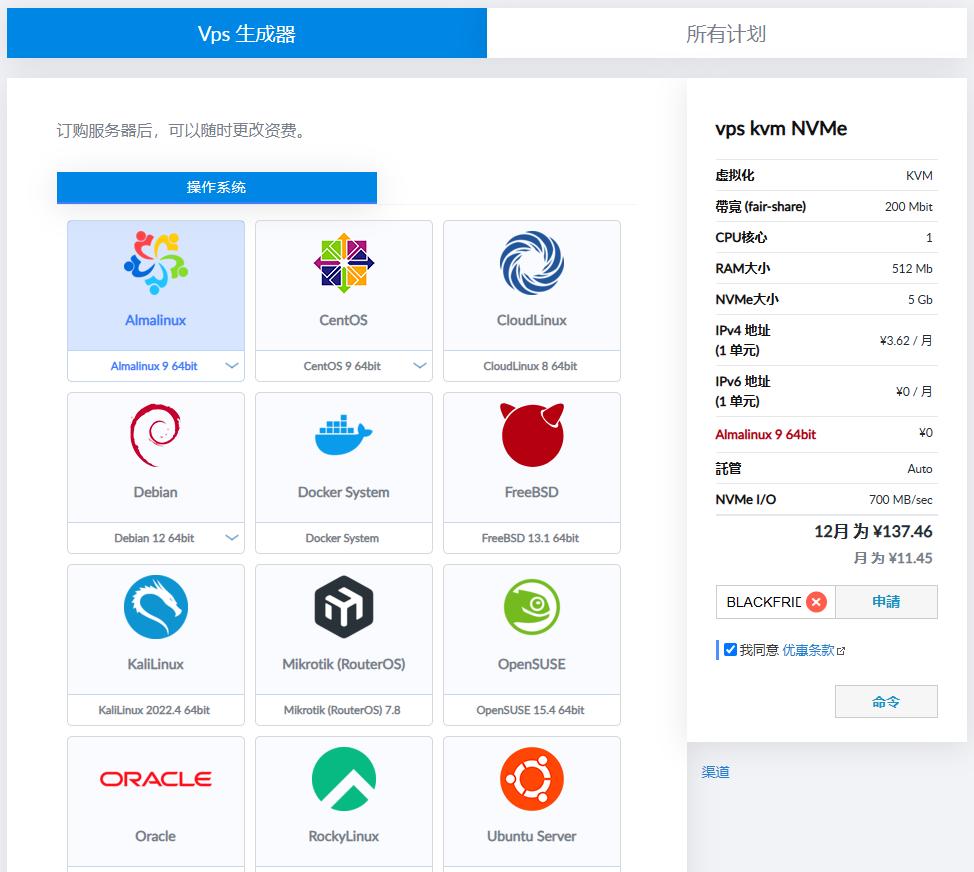Uncheck the 我同意 terms checkbox
Screen dimensions: 974x872
click(730, 650)
